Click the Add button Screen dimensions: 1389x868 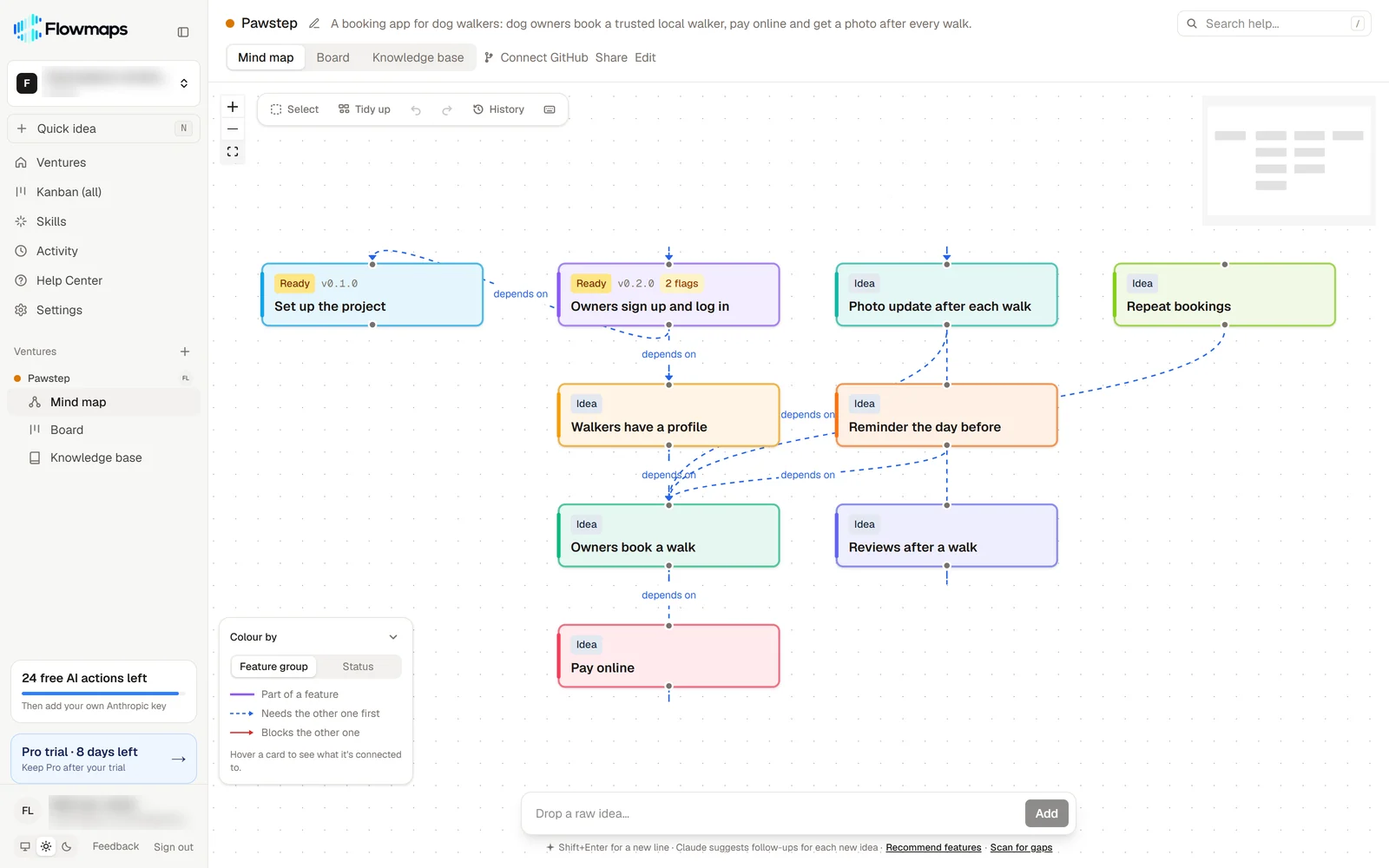(1046, 813)
